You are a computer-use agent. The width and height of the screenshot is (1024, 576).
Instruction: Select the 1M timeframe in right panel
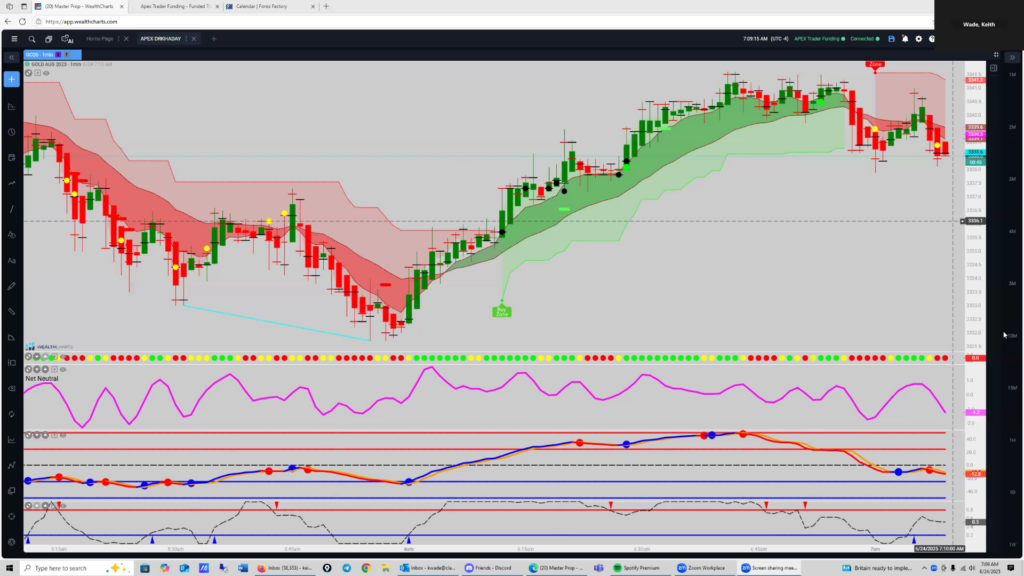(x=1012, y=75)
